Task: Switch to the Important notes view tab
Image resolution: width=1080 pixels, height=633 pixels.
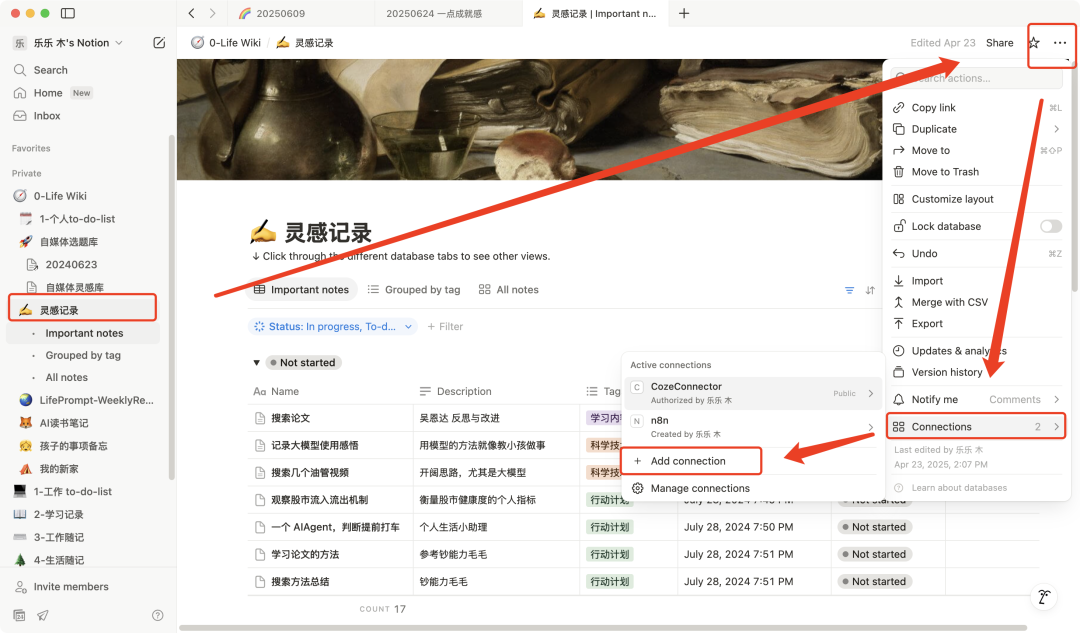Action: click(x=302, y=290)
